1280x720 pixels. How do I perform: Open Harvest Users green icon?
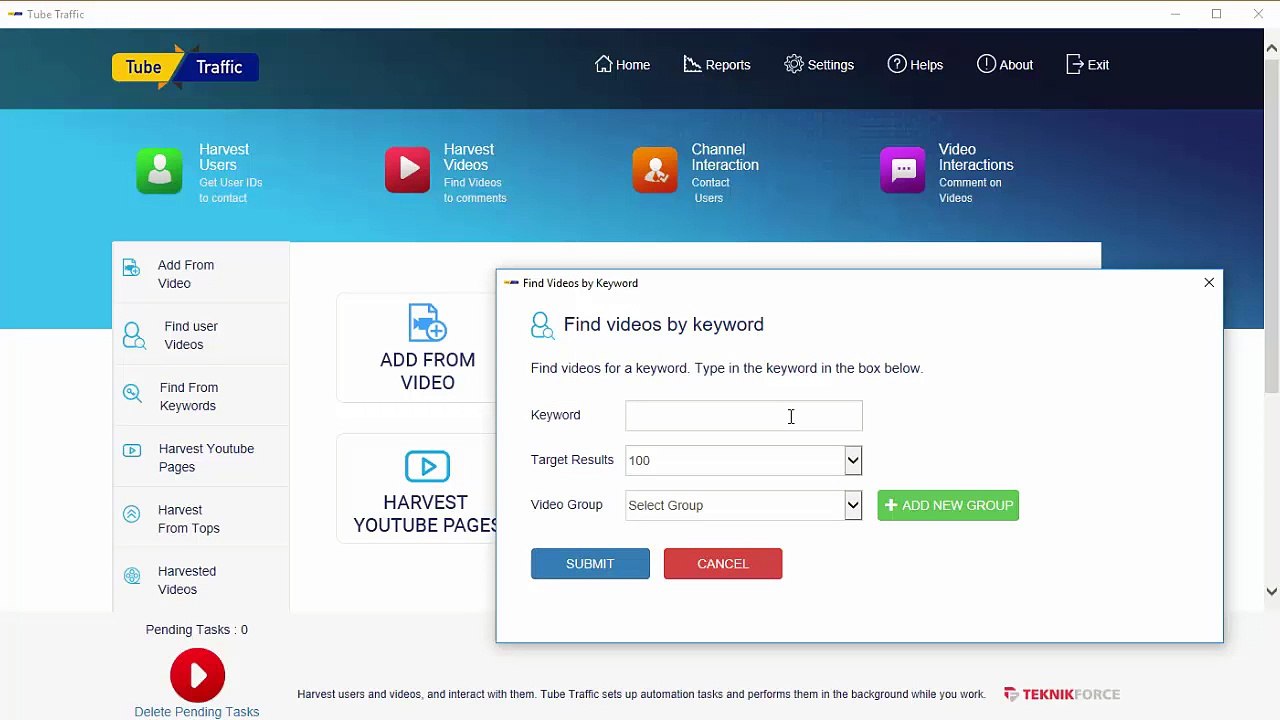click(x=160, y=170)
